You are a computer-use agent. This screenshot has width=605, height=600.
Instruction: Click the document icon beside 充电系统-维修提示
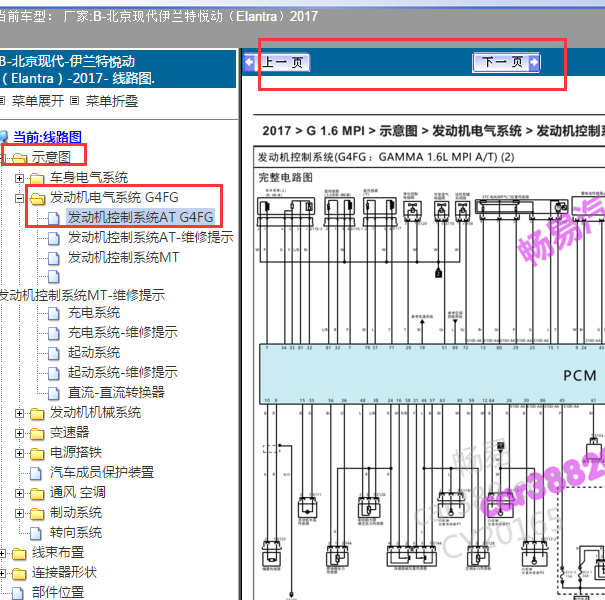[x=54, y=333]
